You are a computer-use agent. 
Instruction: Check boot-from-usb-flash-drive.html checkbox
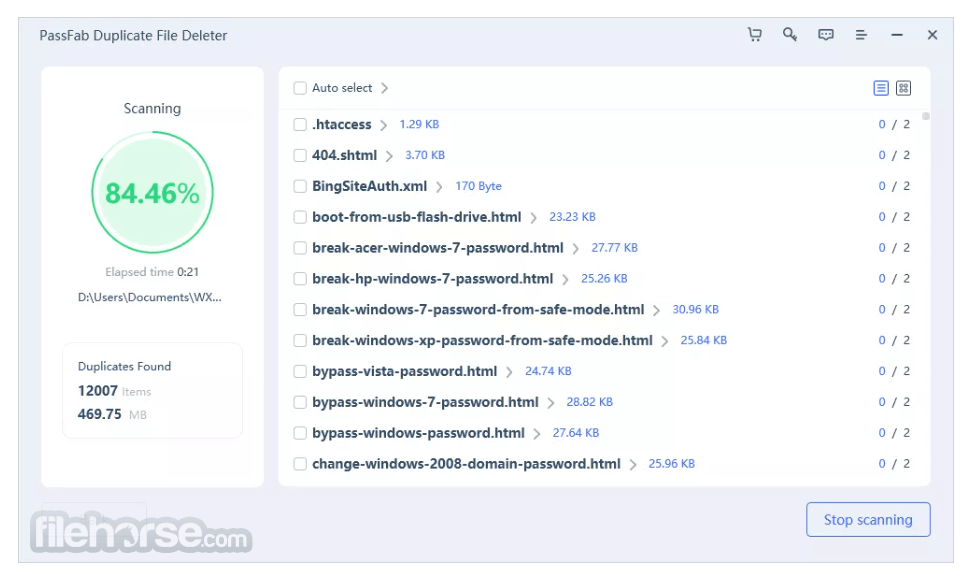click(300, 217)
